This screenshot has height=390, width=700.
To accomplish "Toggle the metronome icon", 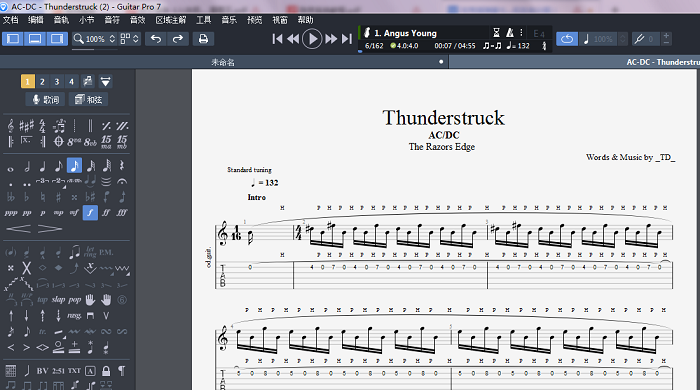I will coord(510,33).
